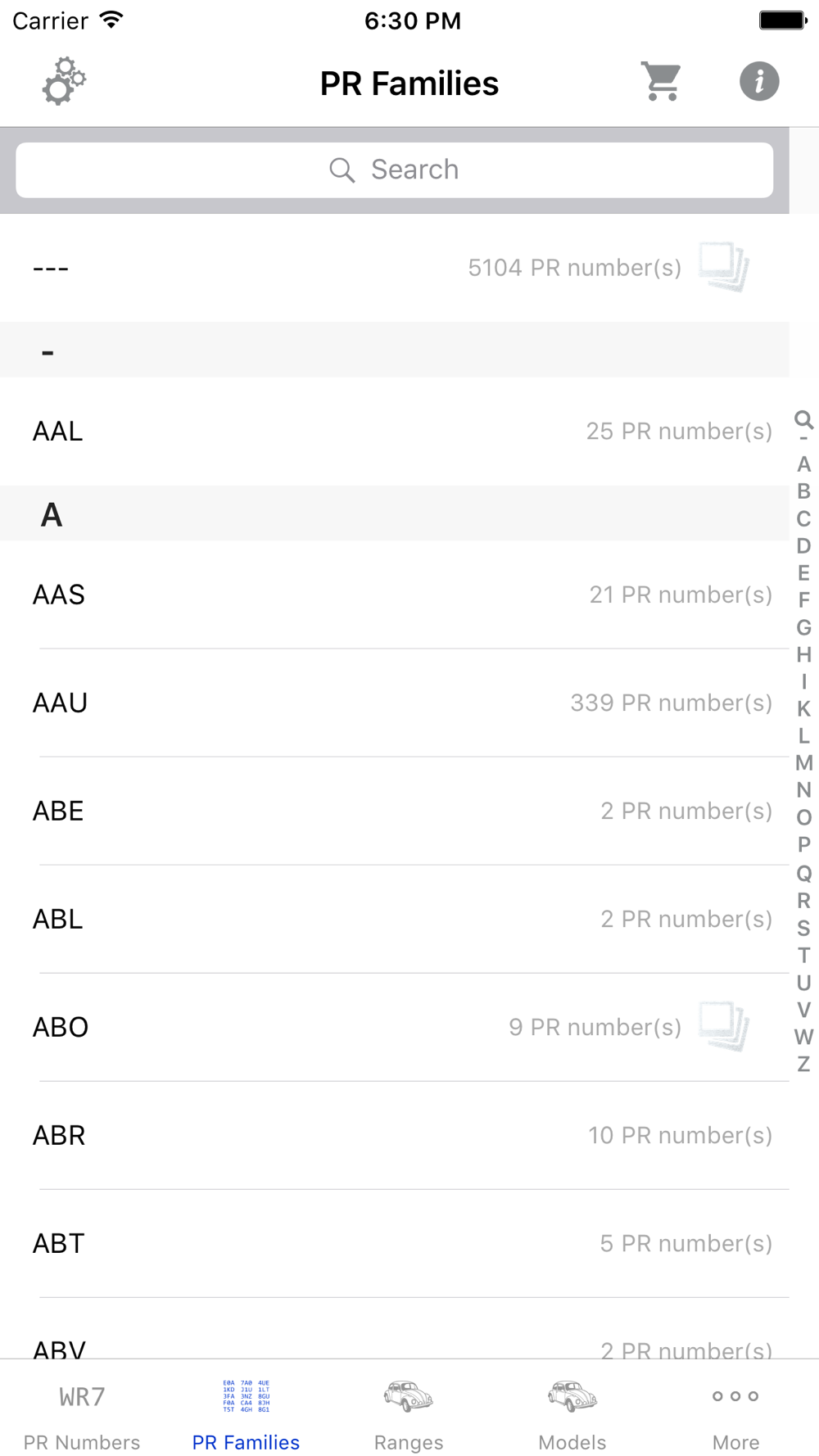Open AAU family with 339 PR numbers
819x1456 pixels.
point(395,703)
